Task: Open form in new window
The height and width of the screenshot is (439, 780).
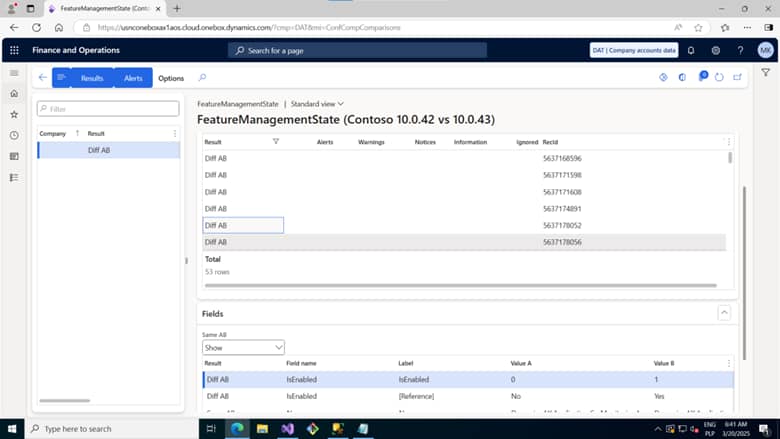Action: pos(737,78)
